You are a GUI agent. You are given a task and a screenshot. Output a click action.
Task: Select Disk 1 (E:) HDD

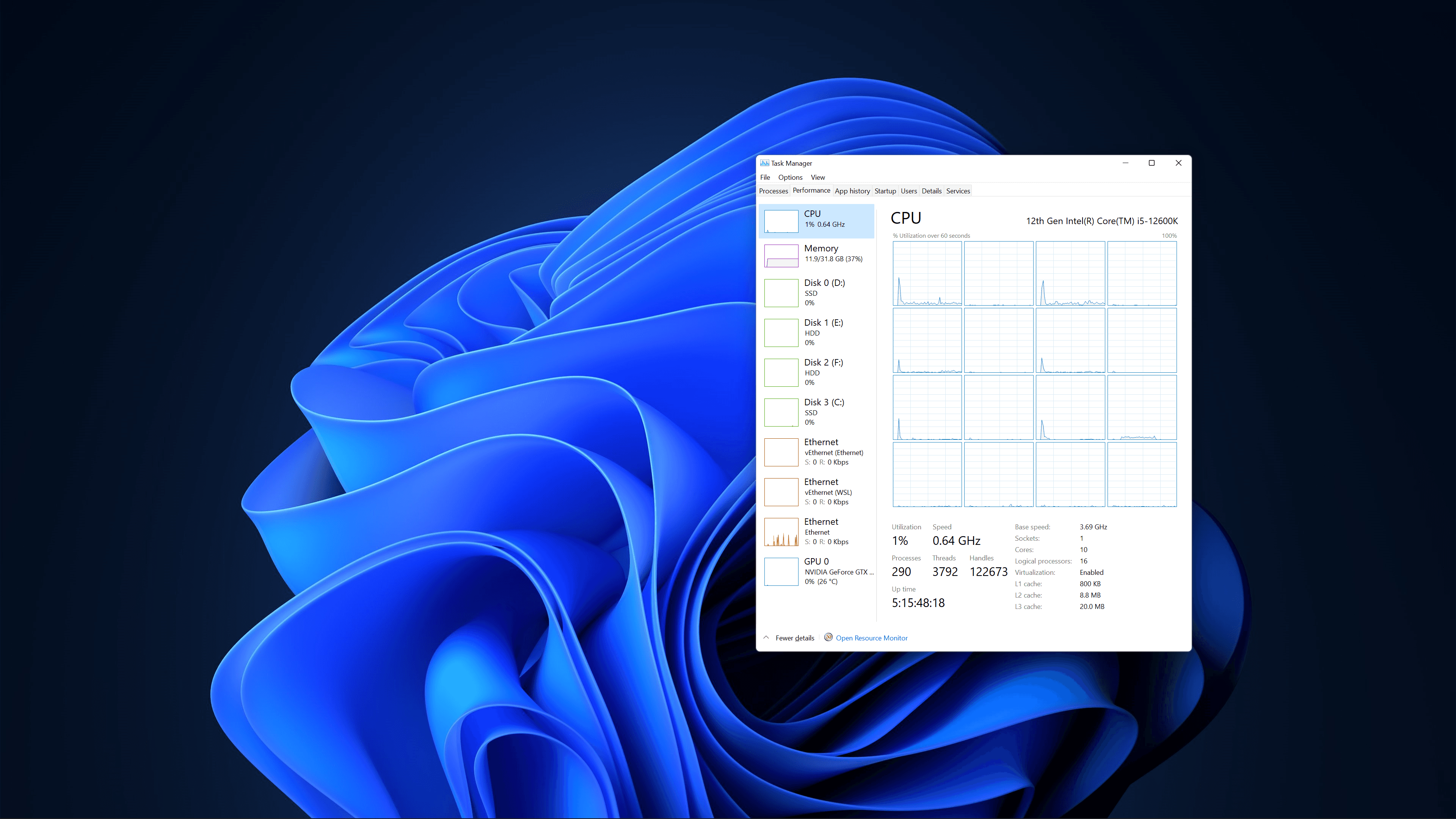818,333
